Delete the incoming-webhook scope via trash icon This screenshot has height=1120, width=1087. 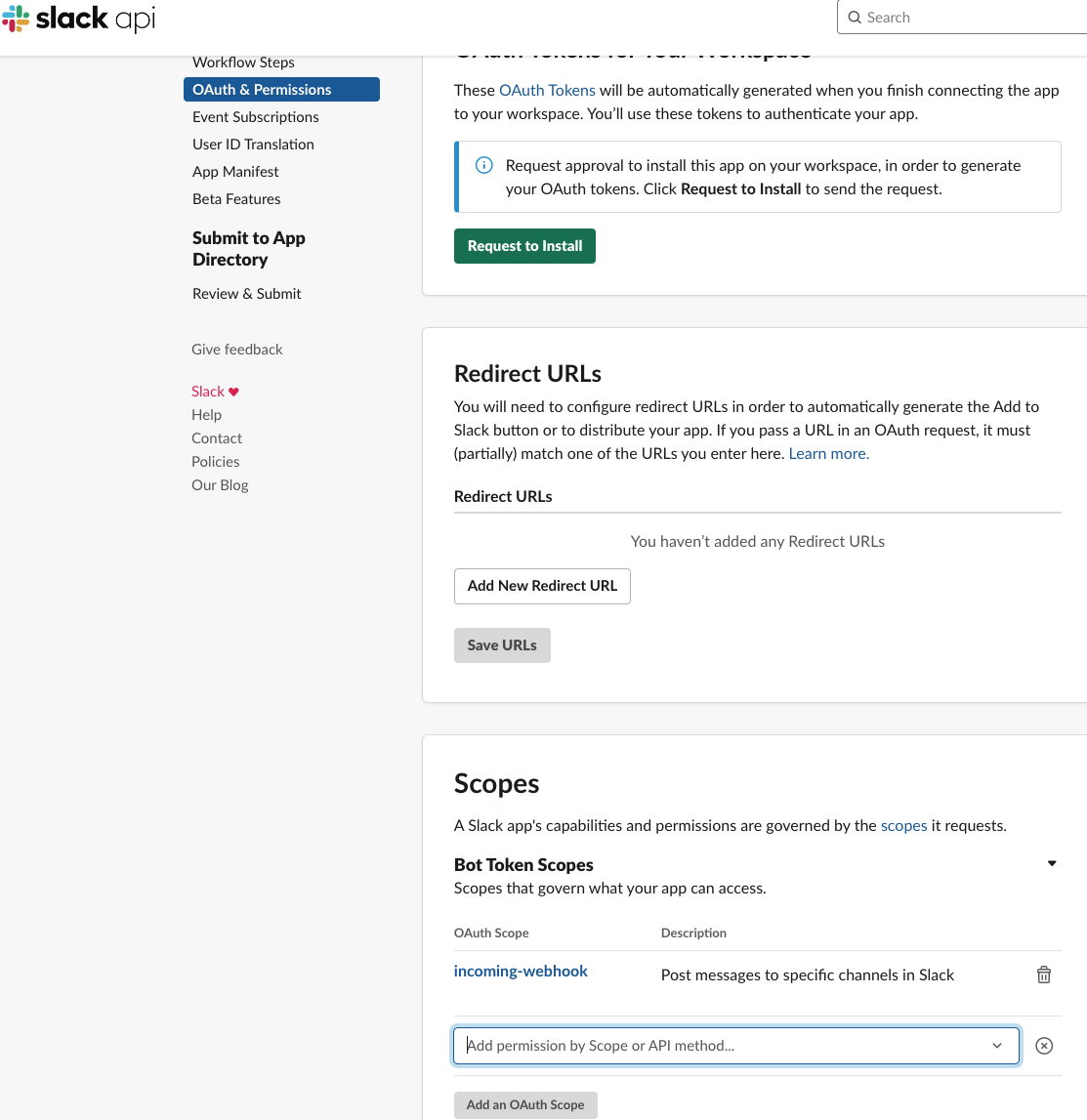pyautogui.click(x=1044, y=975)
